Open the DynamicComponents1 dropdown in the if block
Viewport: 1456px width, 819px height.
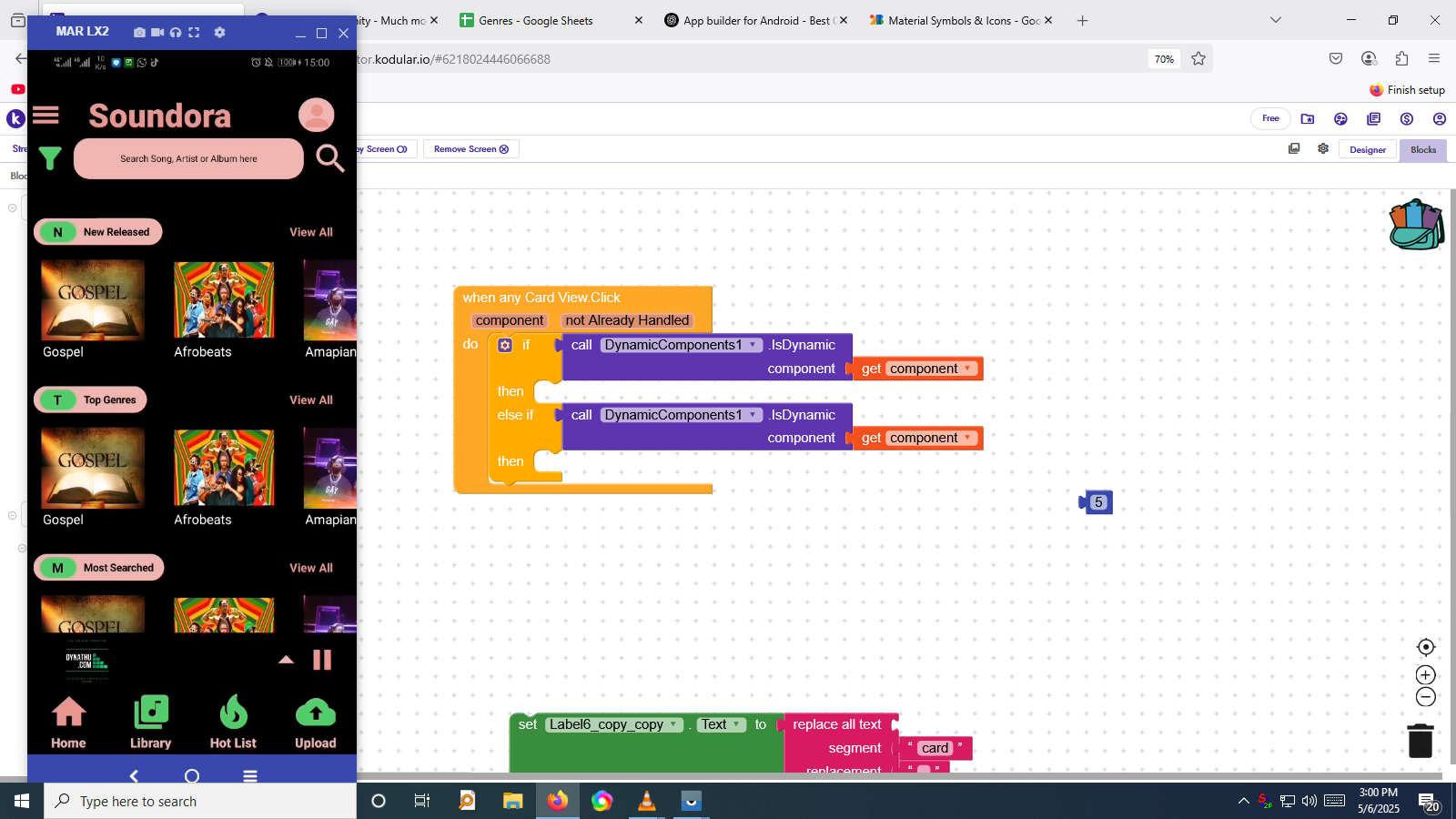click(753, 345)
